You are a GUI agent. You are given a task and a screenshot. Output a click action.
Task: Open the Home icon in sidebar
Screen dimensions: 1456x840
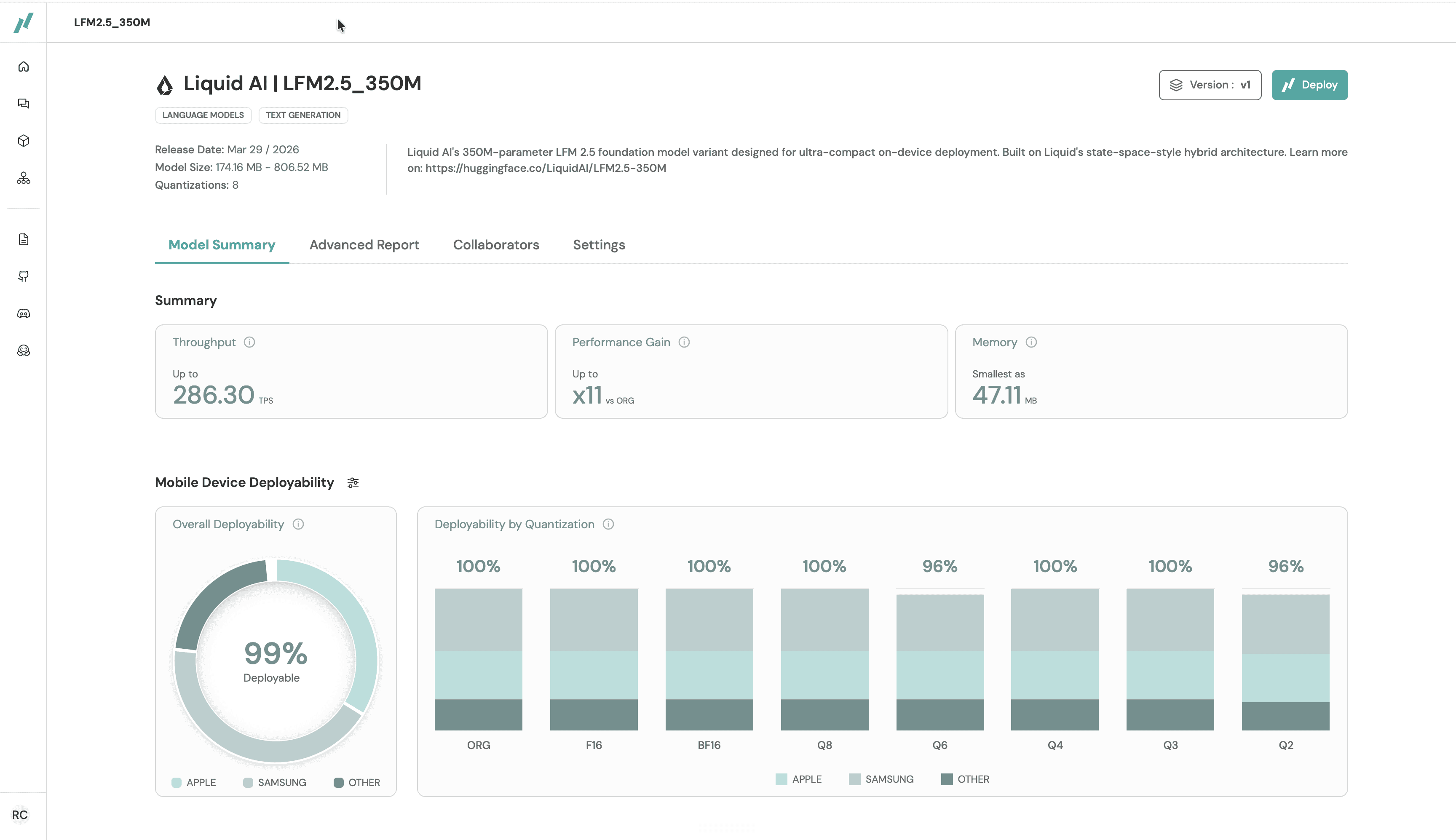point(24,67)
